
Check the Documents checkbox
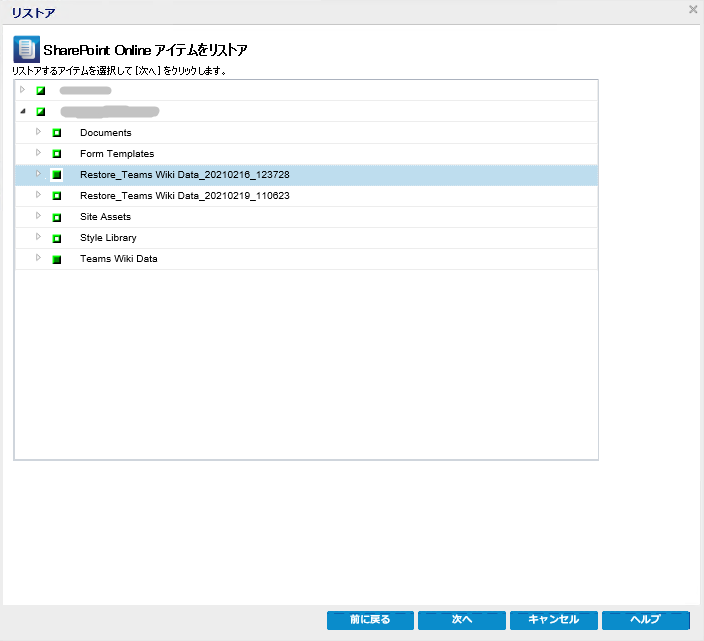click(x=57, y=133)
